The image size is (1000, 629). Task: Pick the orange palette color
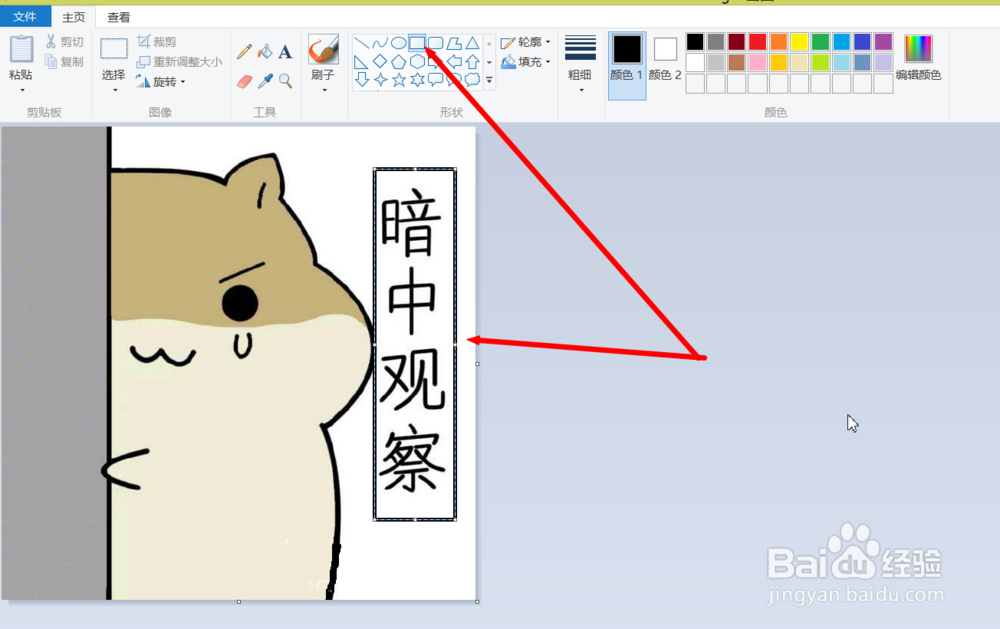779,42
